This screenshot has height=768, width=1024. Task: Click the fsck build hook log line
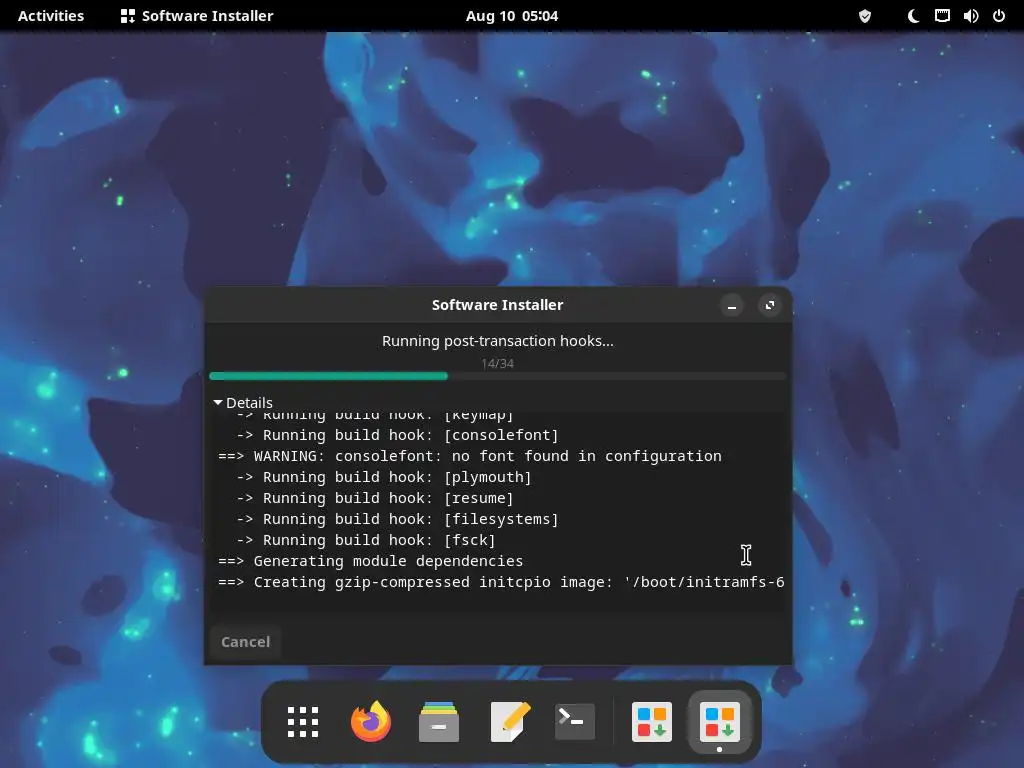366,540
